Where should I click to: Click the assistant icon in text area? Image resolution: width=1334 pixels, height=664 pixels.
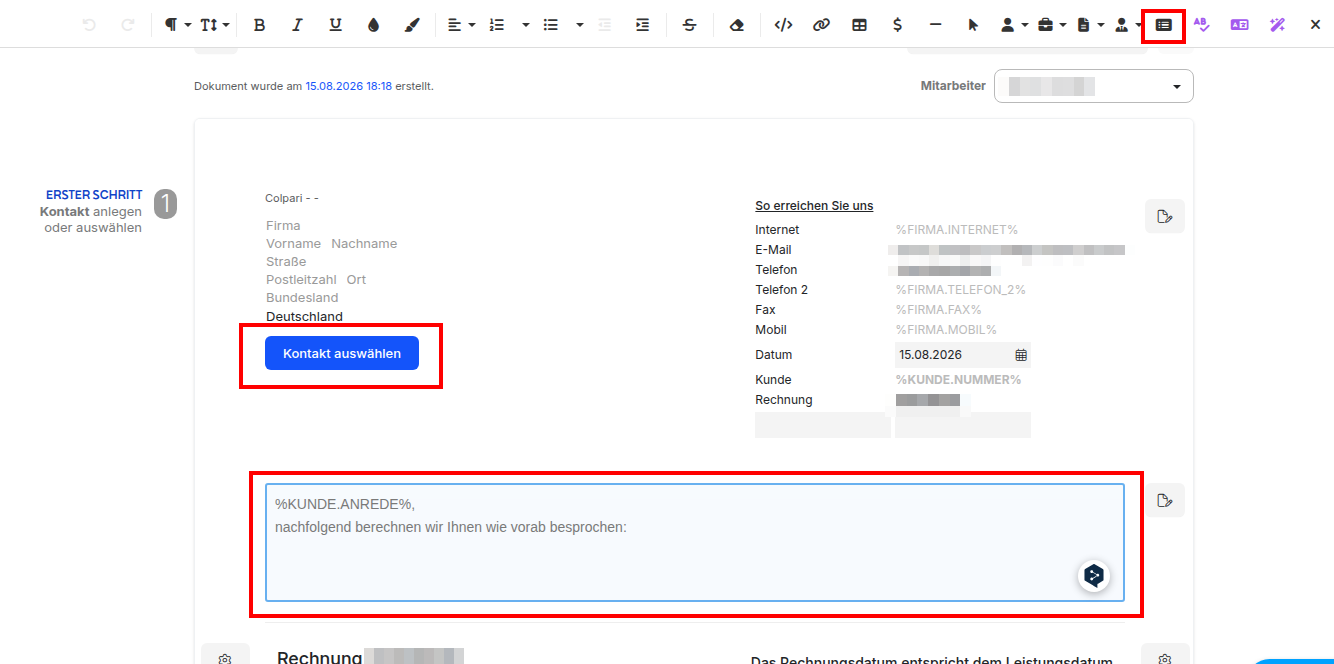[1094, 575]
